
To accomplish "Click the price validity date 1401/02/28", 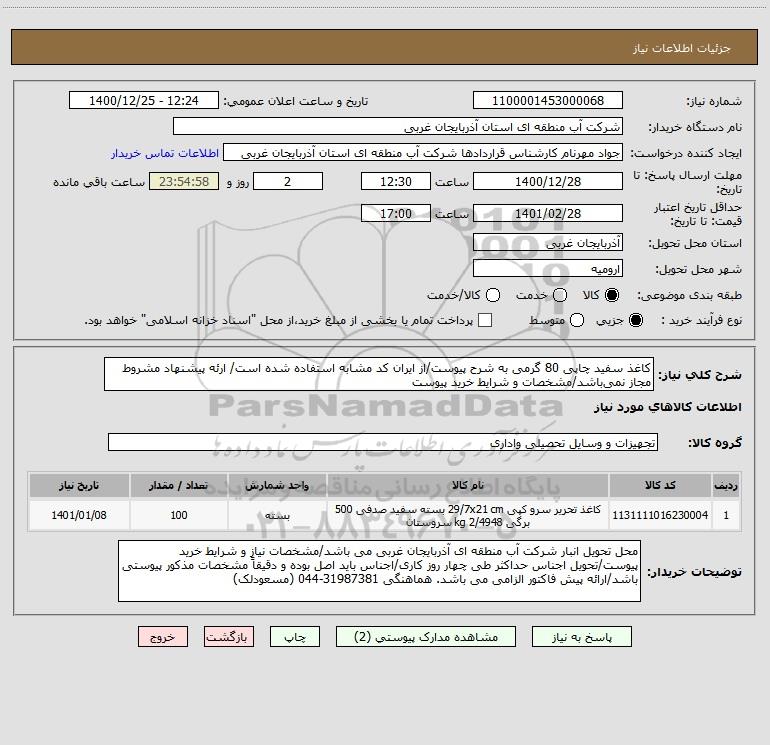I will pos(548,213).
